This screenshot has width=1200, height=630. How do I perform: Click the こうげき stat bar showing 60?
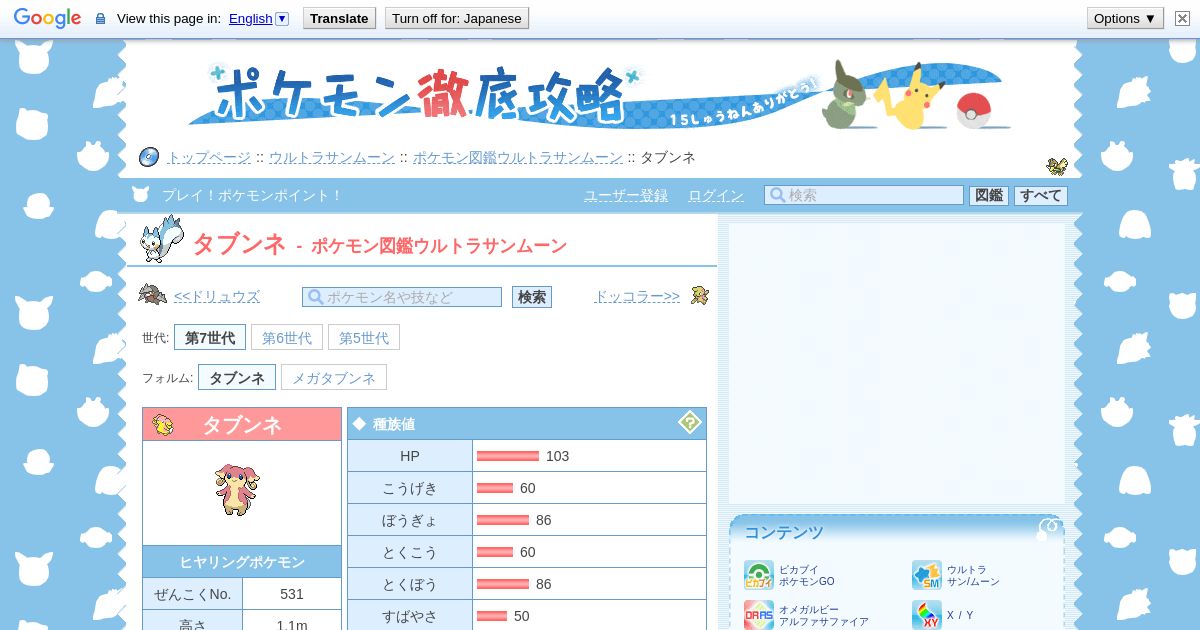point(495,488)
